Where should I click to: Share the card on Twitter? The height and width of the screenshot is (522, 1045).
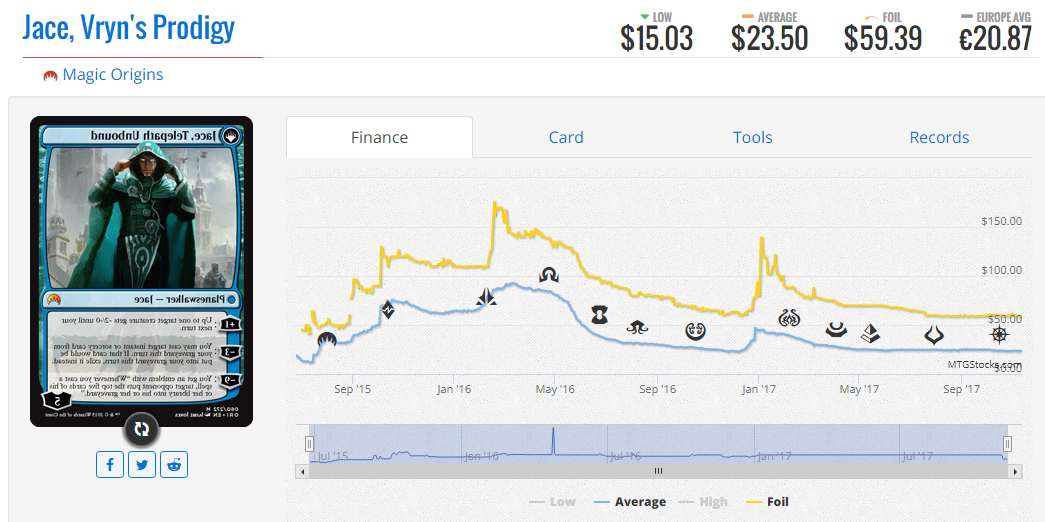(x=142, y=465)
